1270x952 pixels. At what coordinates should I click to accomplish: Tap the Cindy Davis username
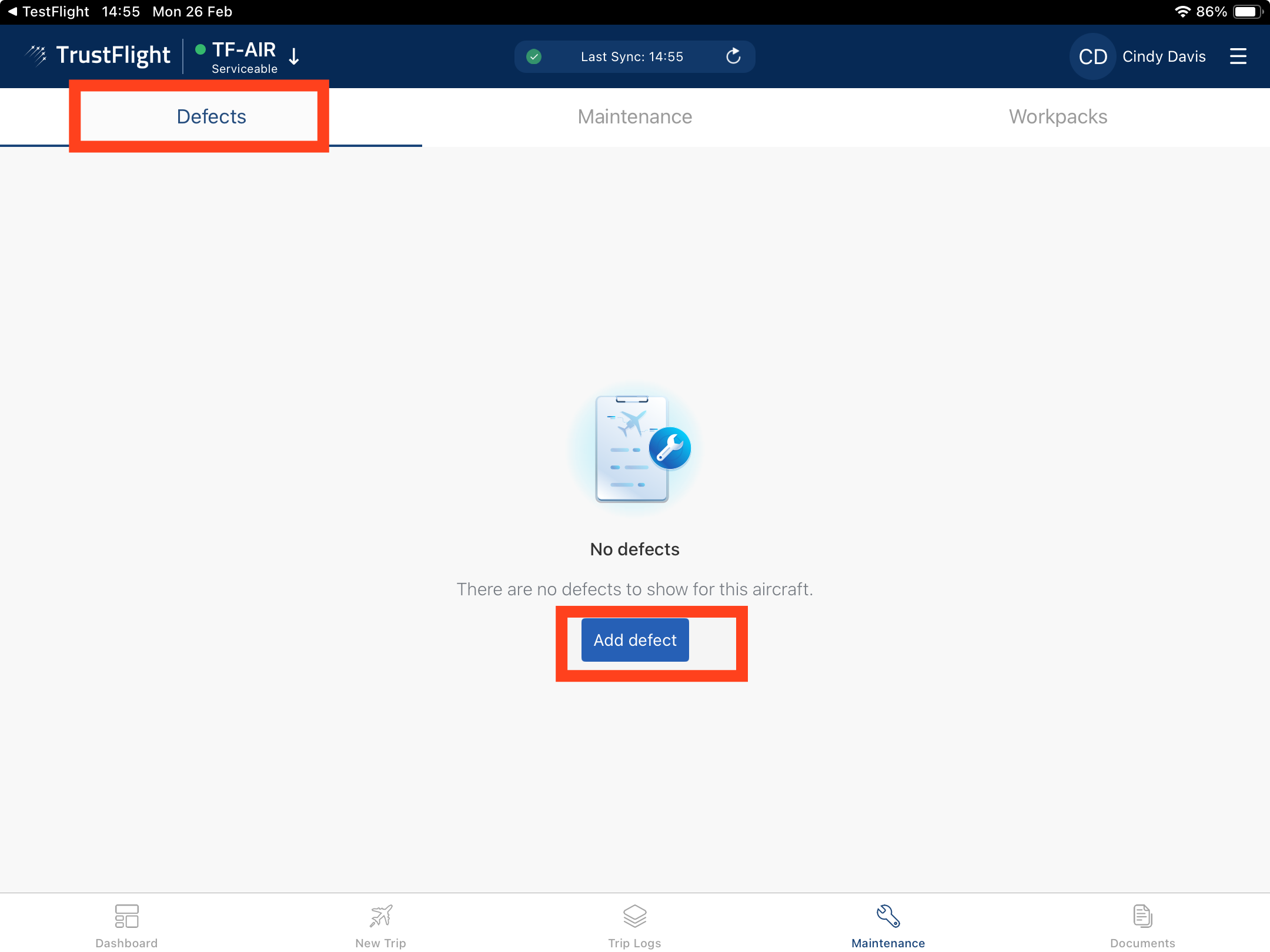(1164, 56)
